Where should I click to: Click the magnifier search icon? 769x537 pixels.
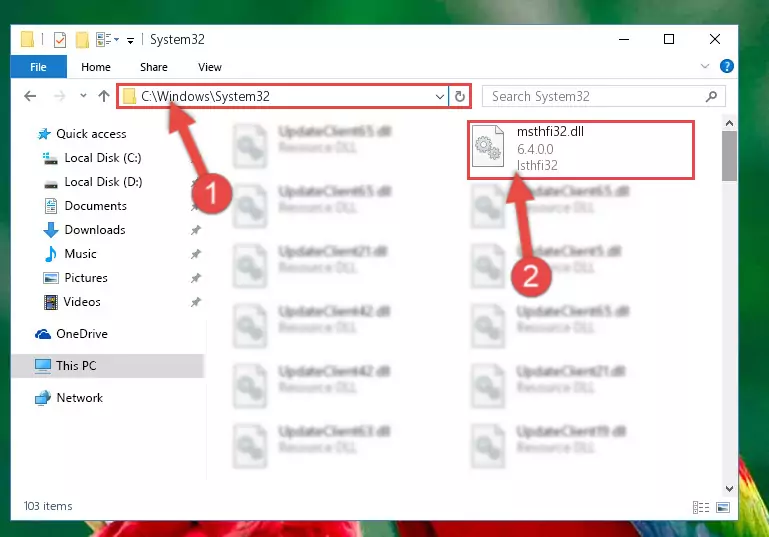[711, 97]
